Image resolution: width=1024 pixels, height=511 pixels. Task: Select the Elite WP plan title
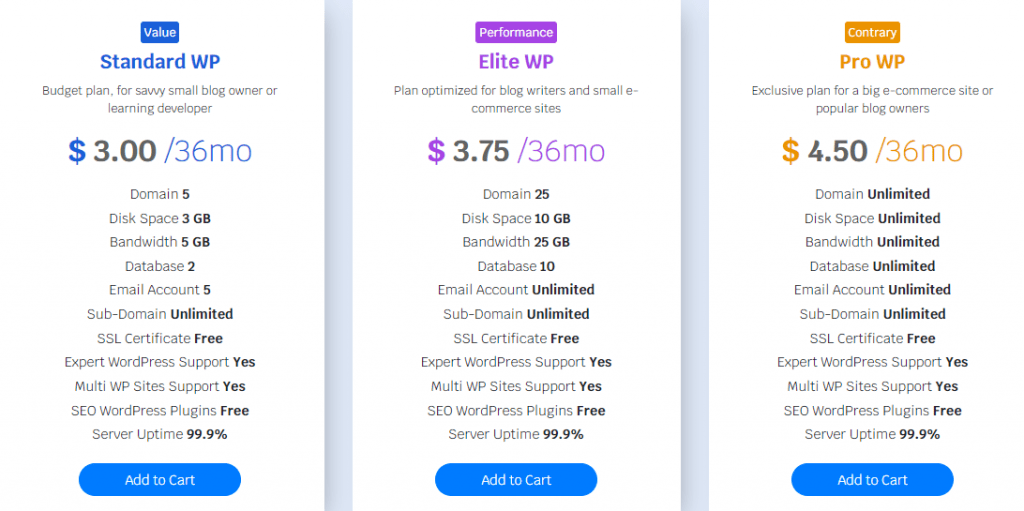(x=516, y=61)
